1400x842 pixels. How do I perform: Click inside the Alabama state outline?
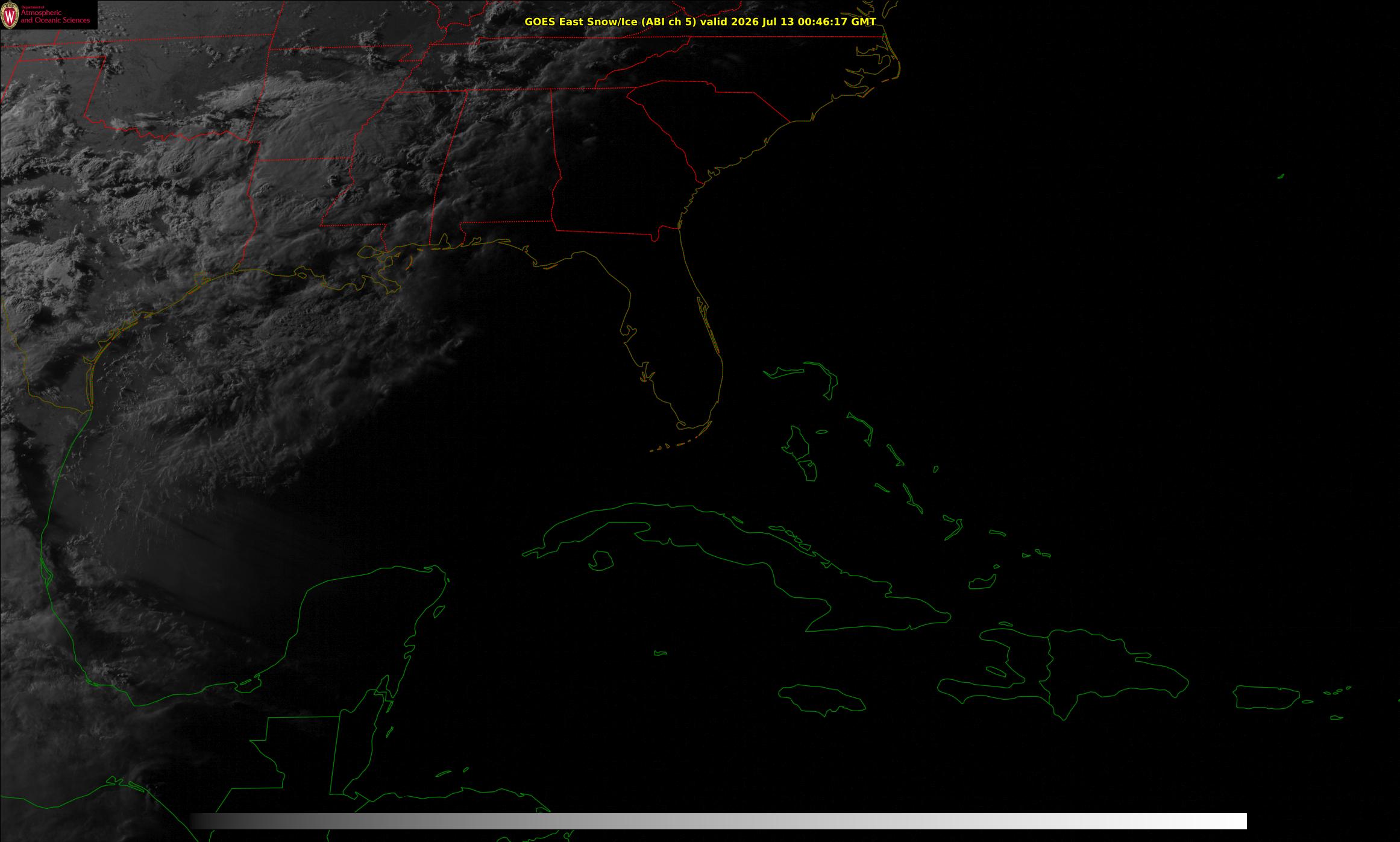(500, 163)
